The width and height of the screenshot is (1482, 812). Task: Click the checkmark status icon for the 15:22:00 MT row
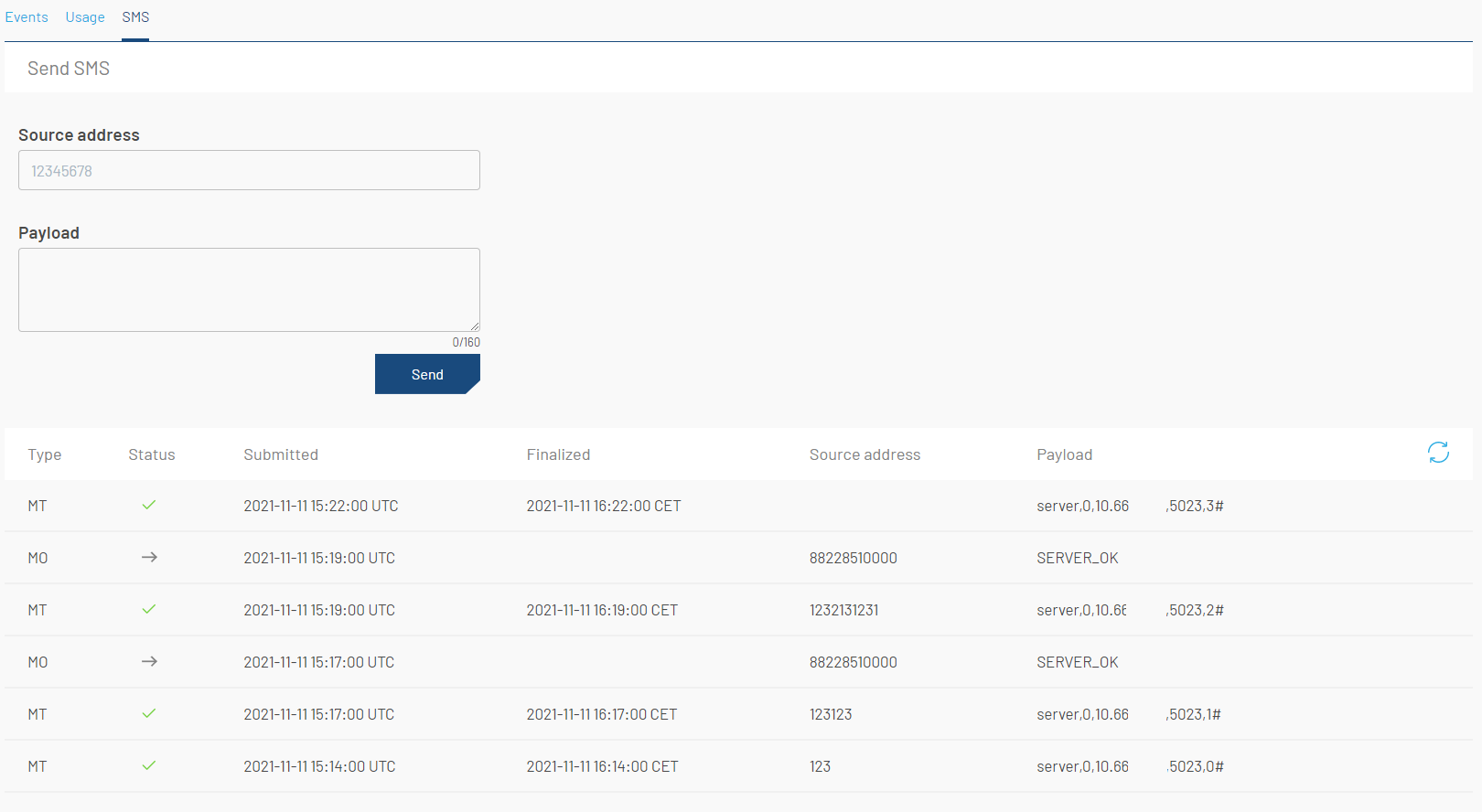[149, 505]
